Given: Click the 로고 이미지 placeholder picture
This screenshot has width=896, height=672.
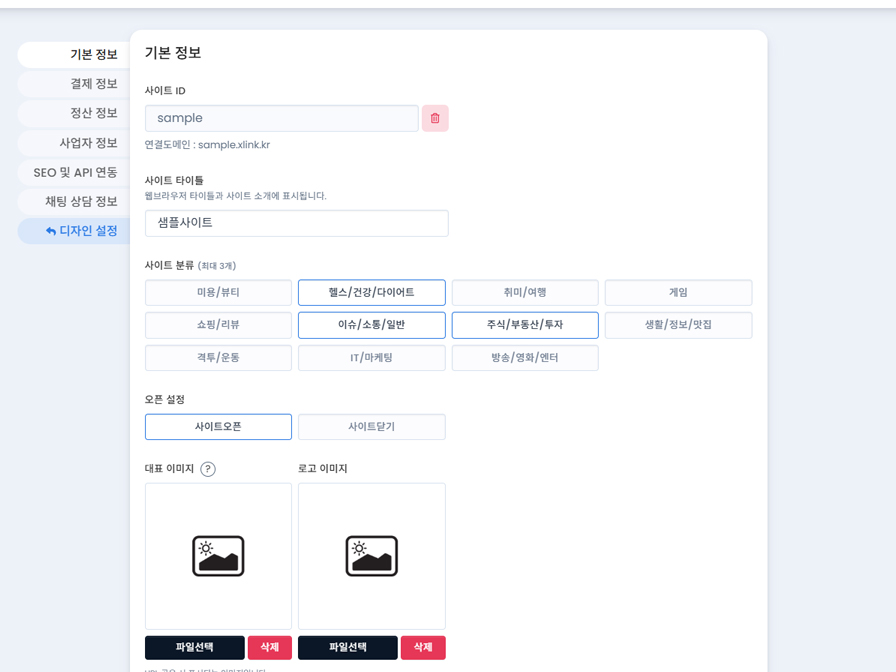Looking at the screenshot, I should (x=372, y=556).
